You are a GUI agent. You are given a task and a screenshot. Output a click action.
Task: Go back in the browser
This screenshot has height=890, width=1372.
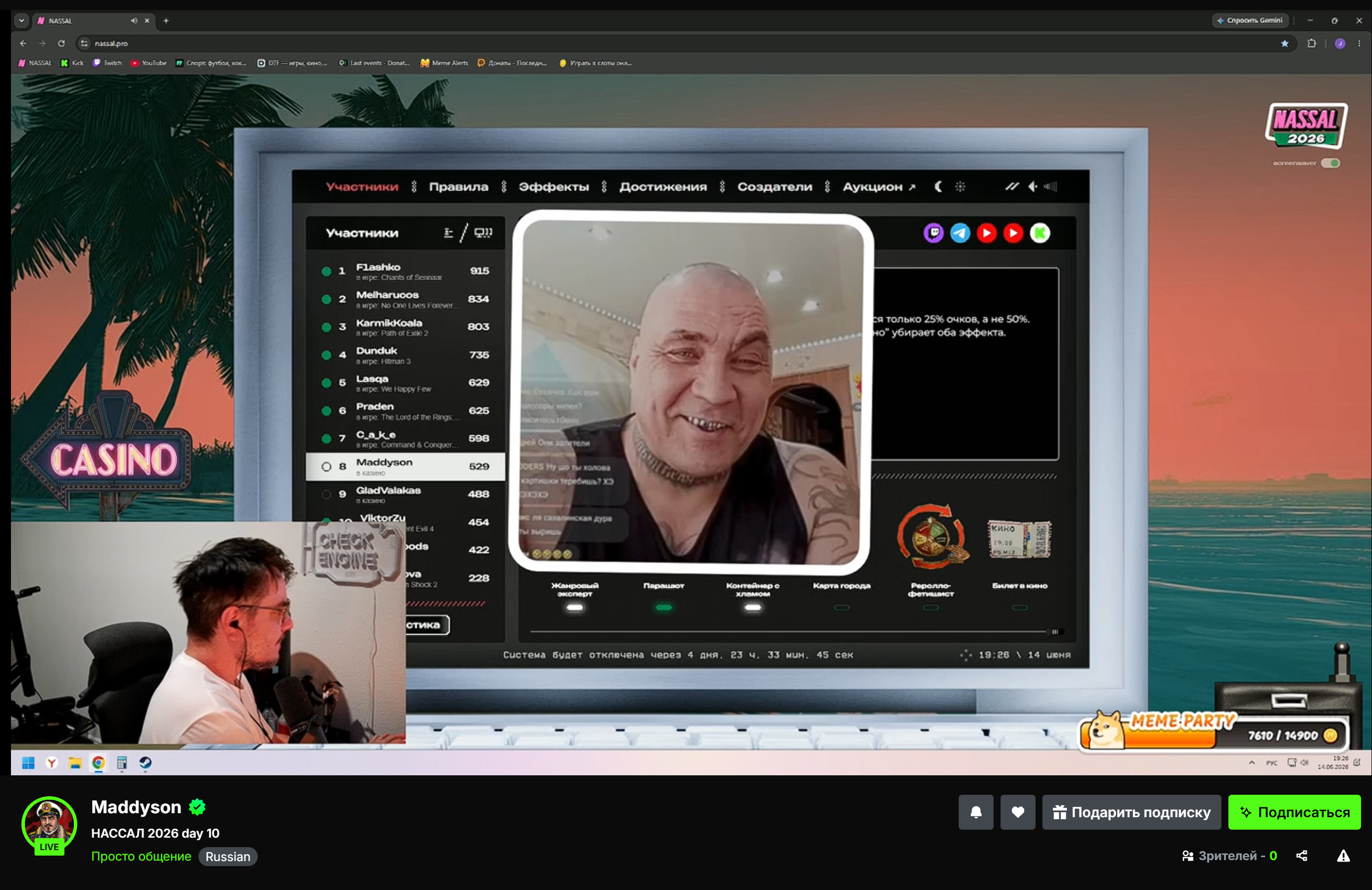coord(23,43)
